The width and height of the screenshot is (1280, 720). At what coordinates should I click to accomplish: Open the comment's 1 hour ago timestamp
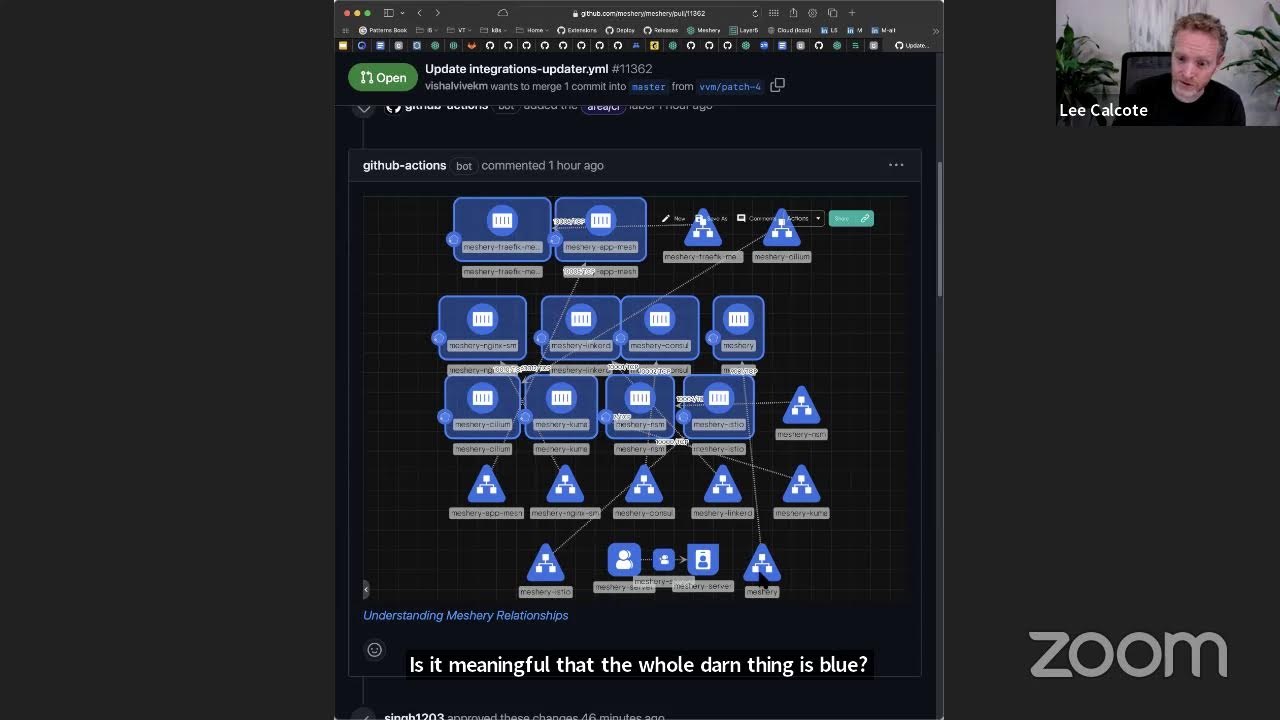(x=576, y=165)
